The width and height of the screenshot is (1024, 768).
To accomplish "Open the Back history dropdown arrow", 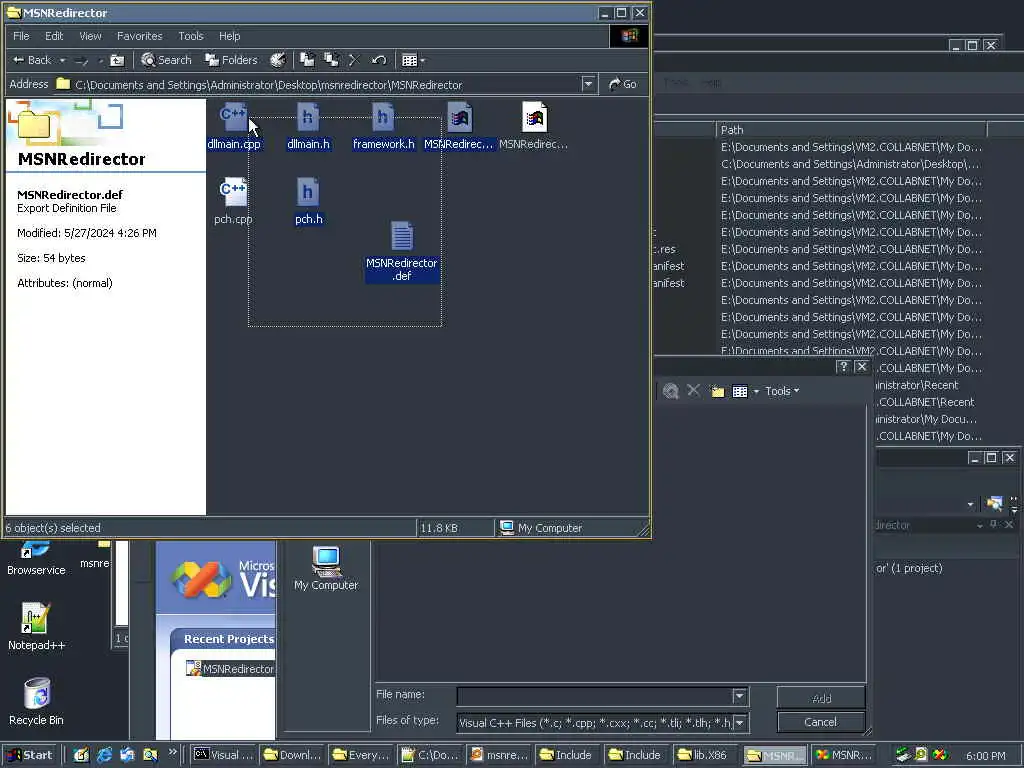I will click(x=63, y=61).
